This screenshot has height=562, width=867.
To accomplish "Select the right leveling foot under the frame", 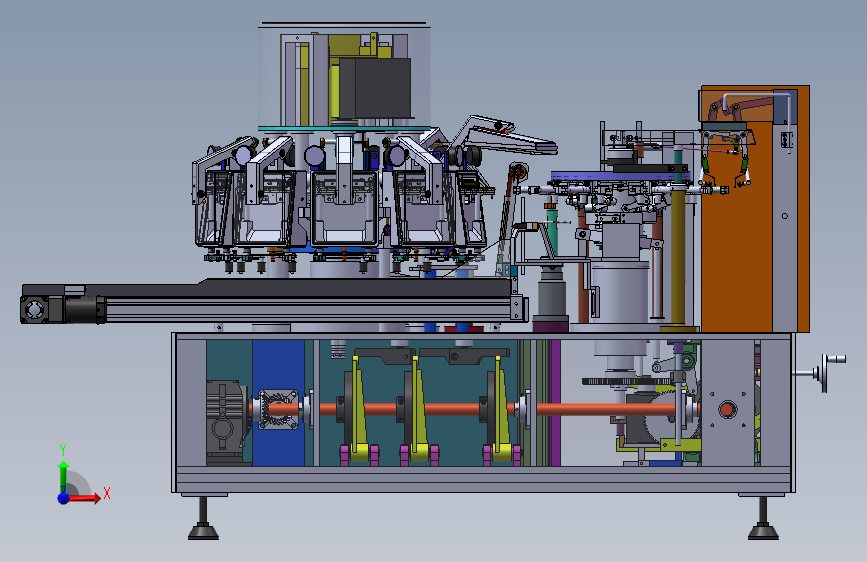I will (763, 518).
